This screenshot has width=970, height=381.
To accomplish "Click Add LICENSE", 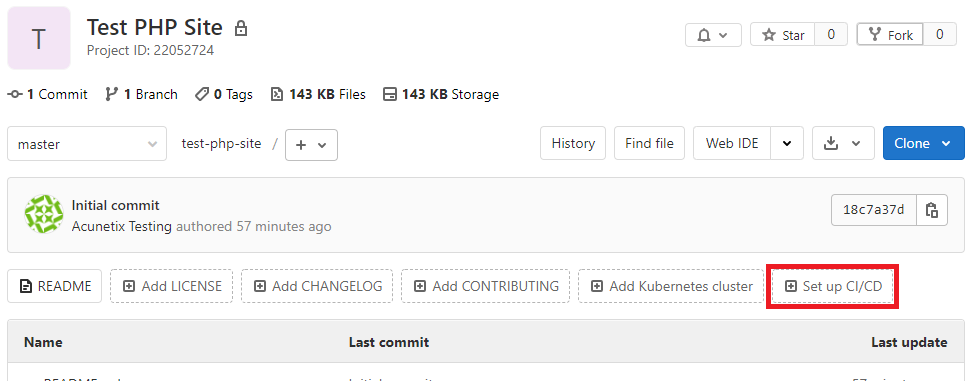I will tap(172, 286).
